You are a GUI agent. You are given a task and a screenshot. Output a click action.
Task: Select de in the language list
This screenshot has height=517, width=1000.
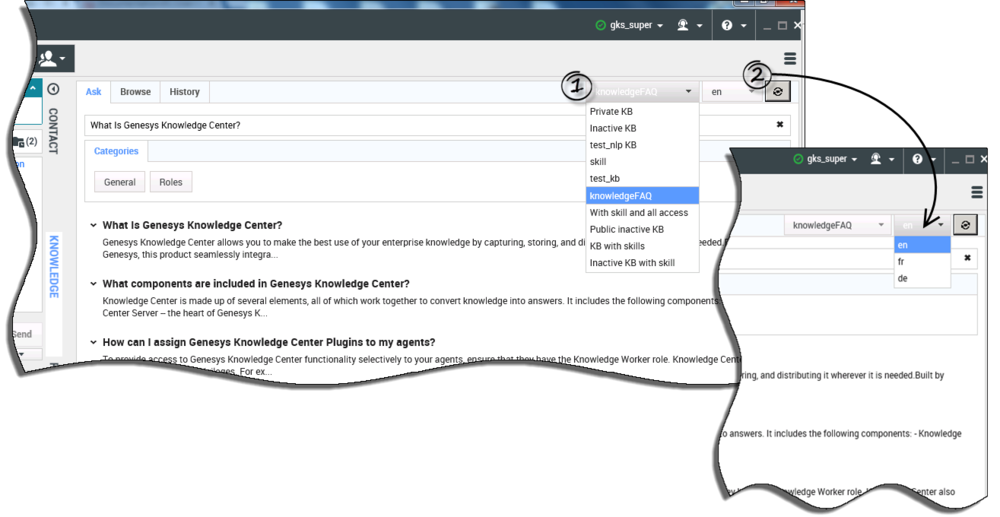[922, 278]
